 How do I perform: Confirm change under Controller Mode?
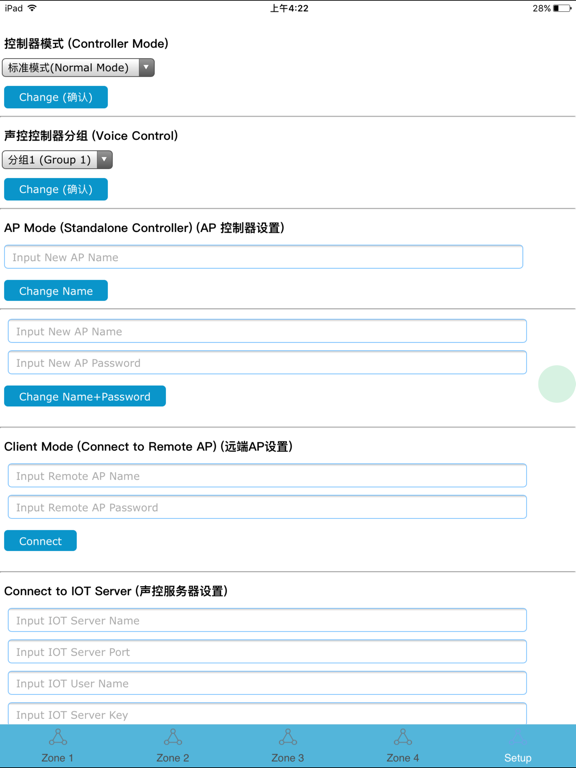56,97
